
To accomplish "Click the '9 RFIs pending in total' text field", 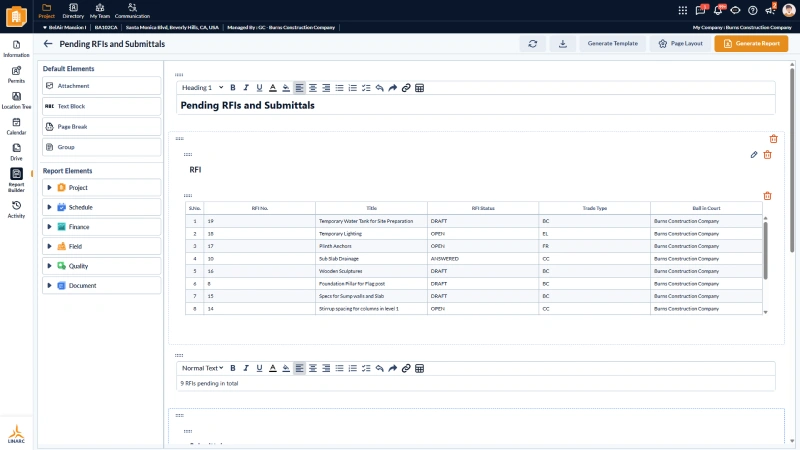I will 476,383.
